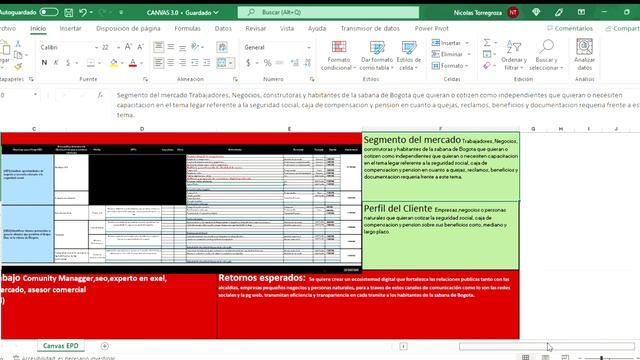Merge and center cells icon
This screenshot has width=640, height=360.
pyautogui.click(x=222, y=63)
